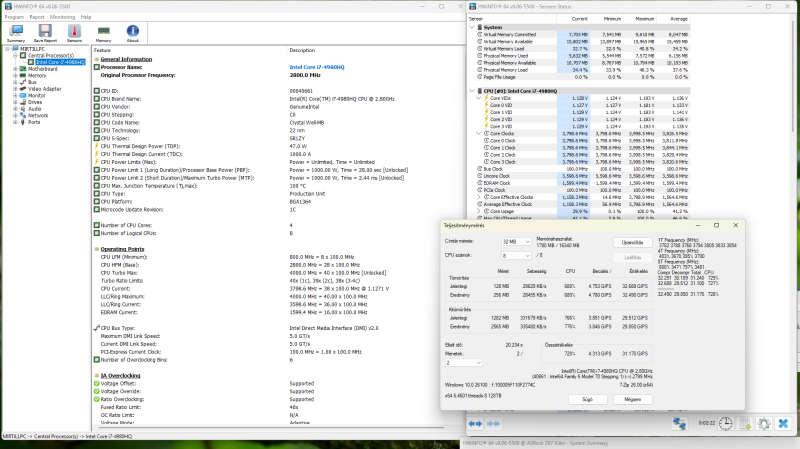
Task: Collapse the Central Processor(s) node
Action: (x=15, y=55)
